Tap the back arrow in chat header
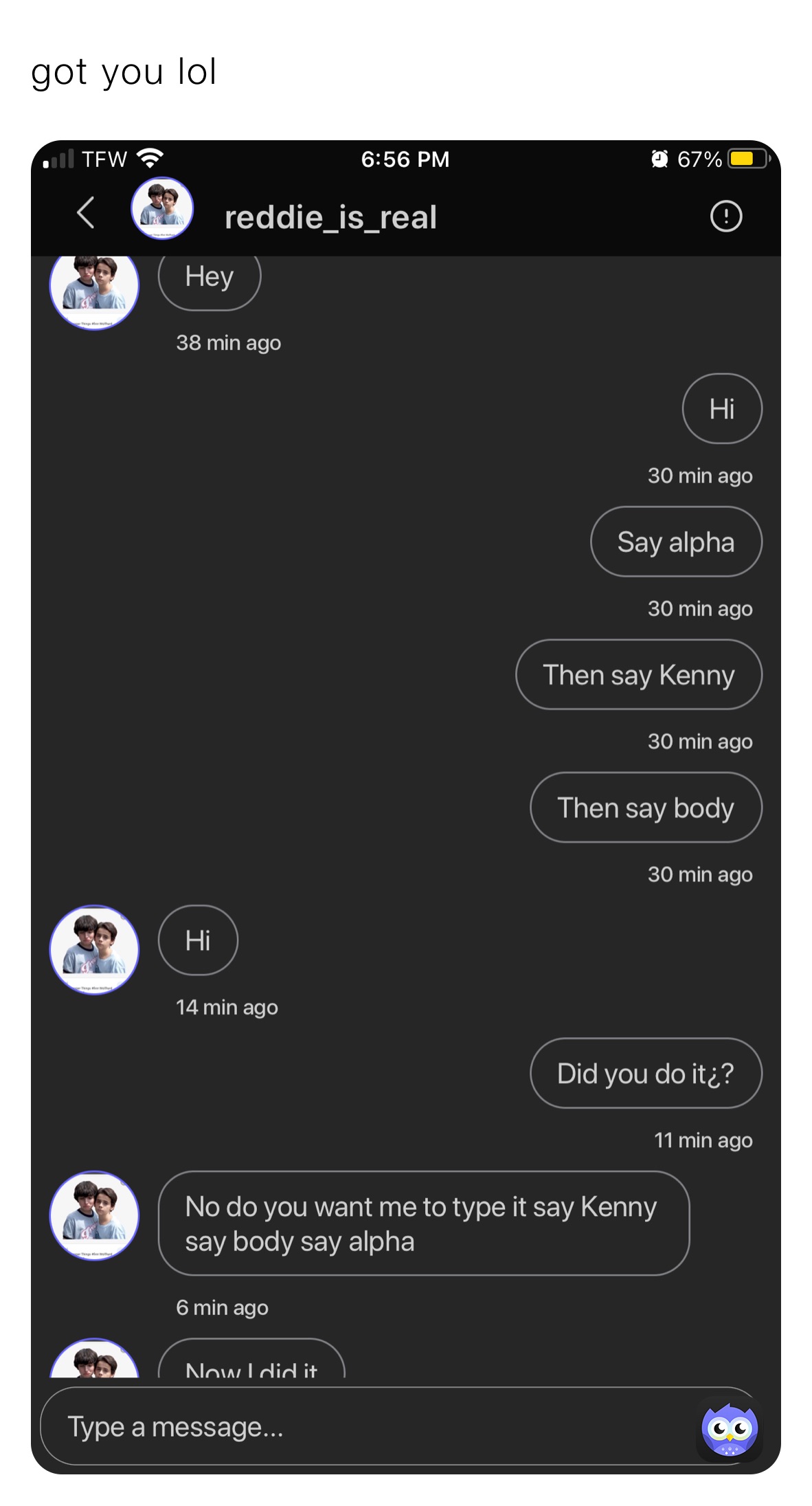The image size is (812, 1506). point(86,213)
